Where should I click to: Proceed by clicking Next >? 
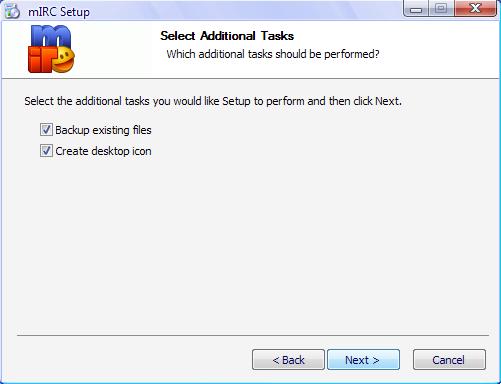point(363,360)
